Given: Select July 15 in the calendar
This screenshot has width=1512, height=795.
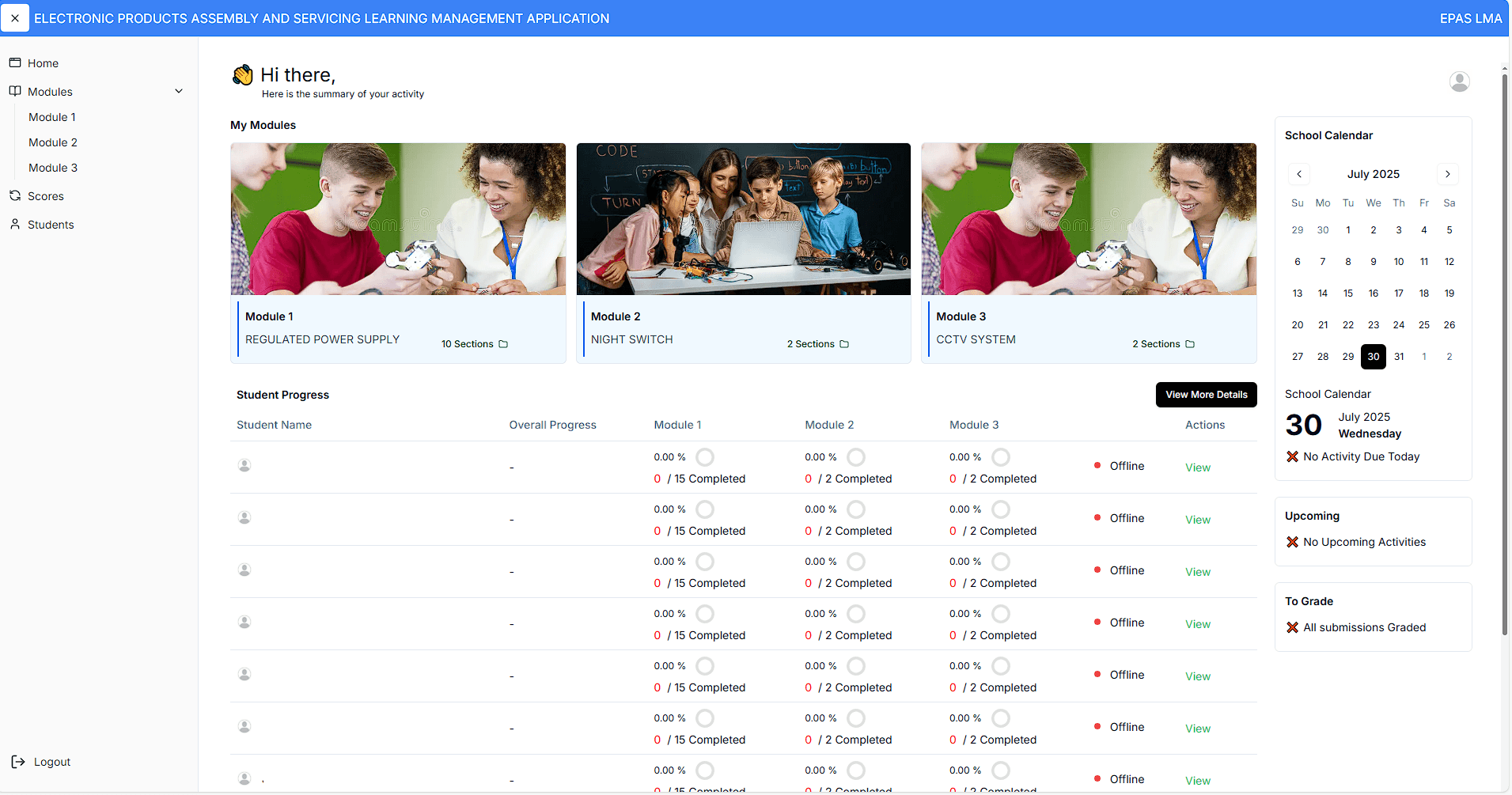Looking at the screenshot, I should (x=1348, y=293).
